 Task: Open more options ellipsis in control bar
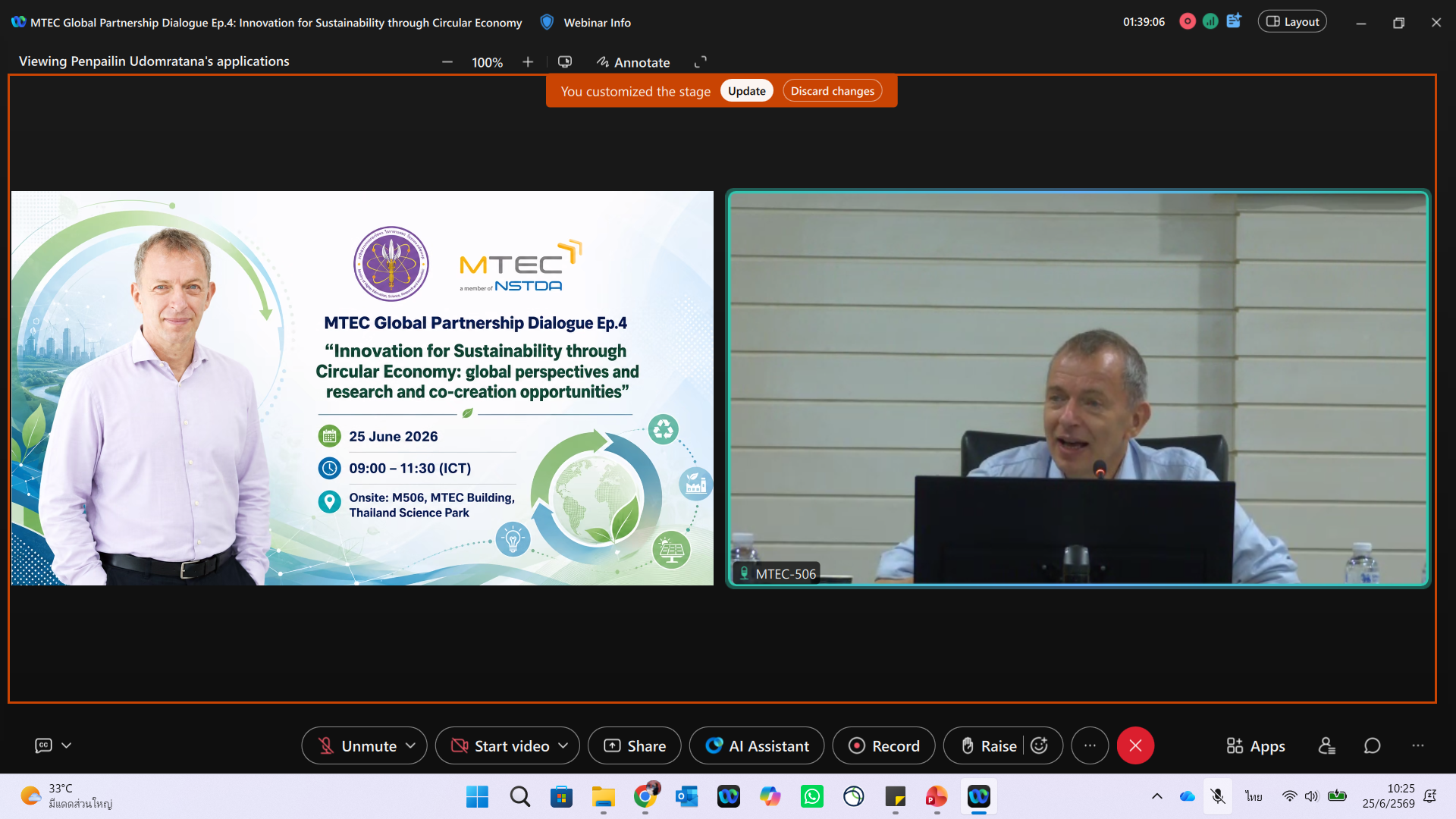click(x=1090, y=746)
